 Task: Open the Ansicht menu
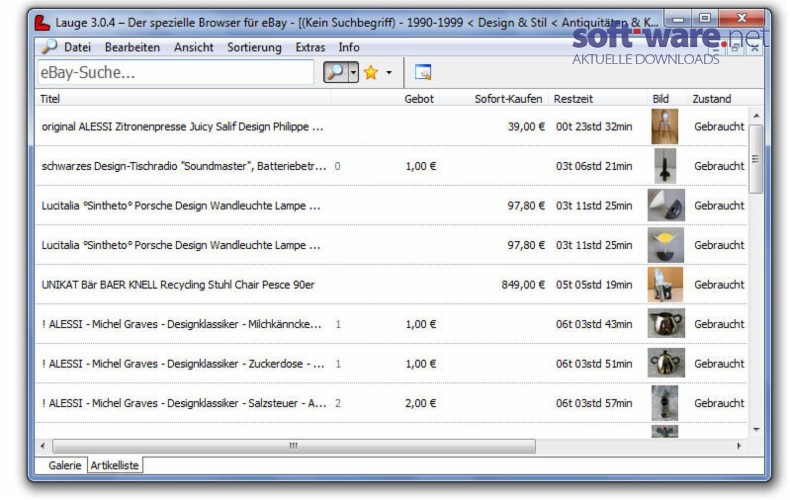coord(194,47)
